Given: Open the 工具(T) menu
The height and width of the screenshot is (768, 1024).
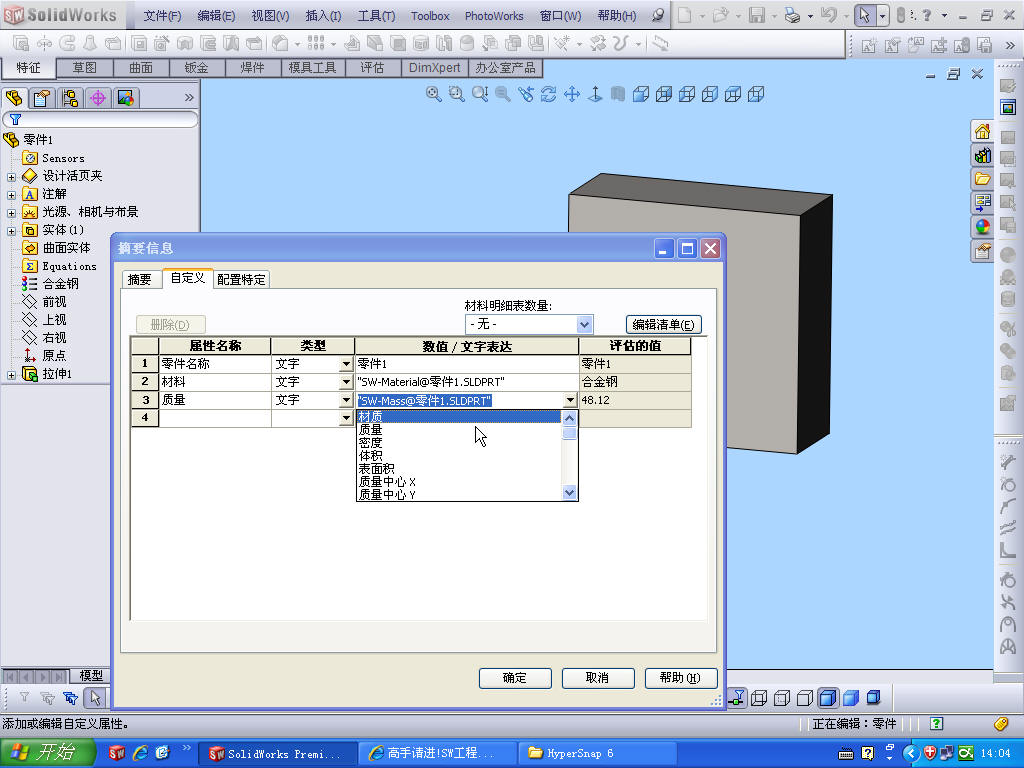Looking at the screenshot, I should 376,16.
